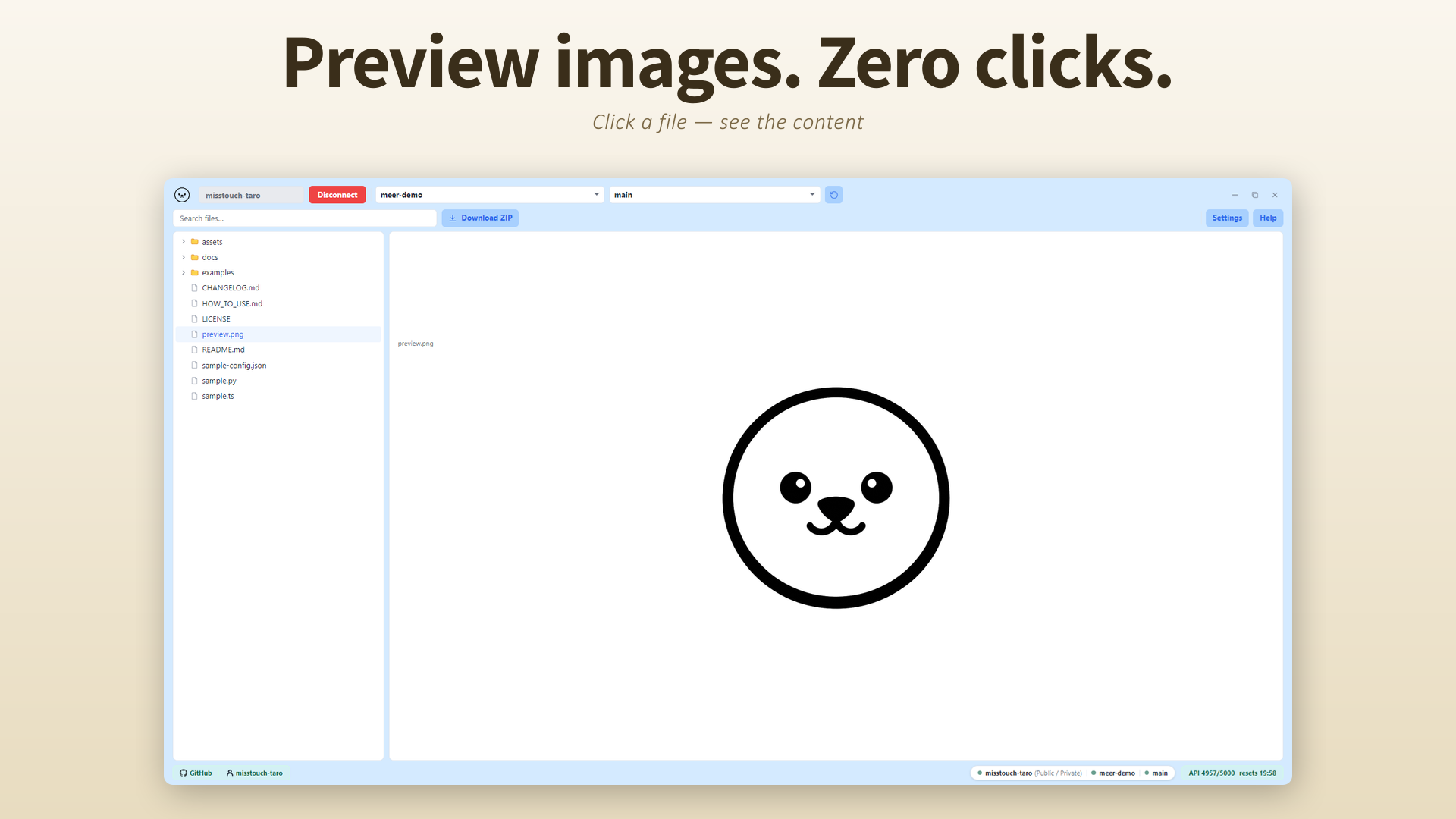The image size is (1456, 819).
Task: Click the download arrow icon
Action: (453, 218)
